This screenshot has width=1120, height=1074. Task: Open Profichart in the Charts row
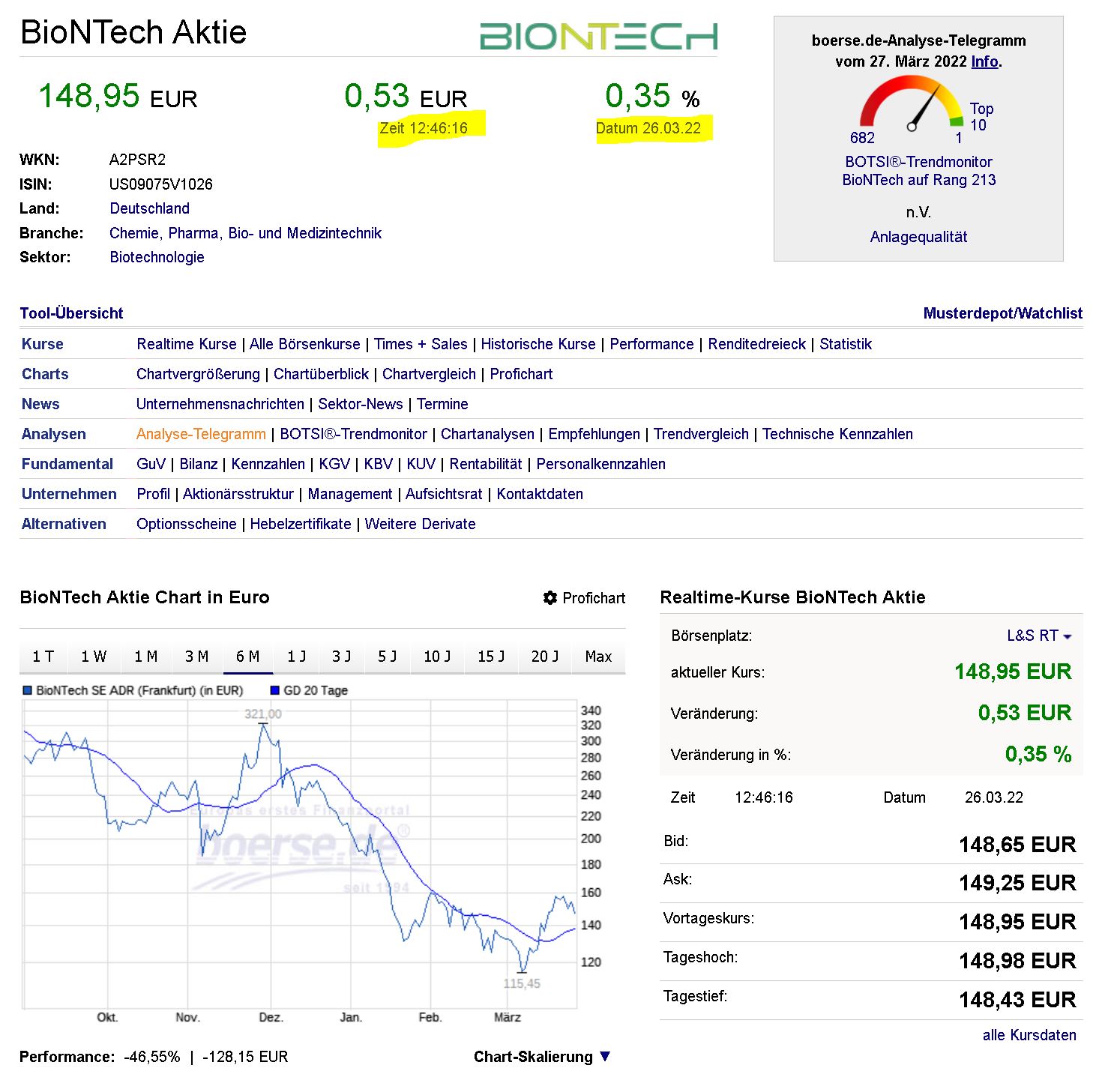[x=521, y=374]
